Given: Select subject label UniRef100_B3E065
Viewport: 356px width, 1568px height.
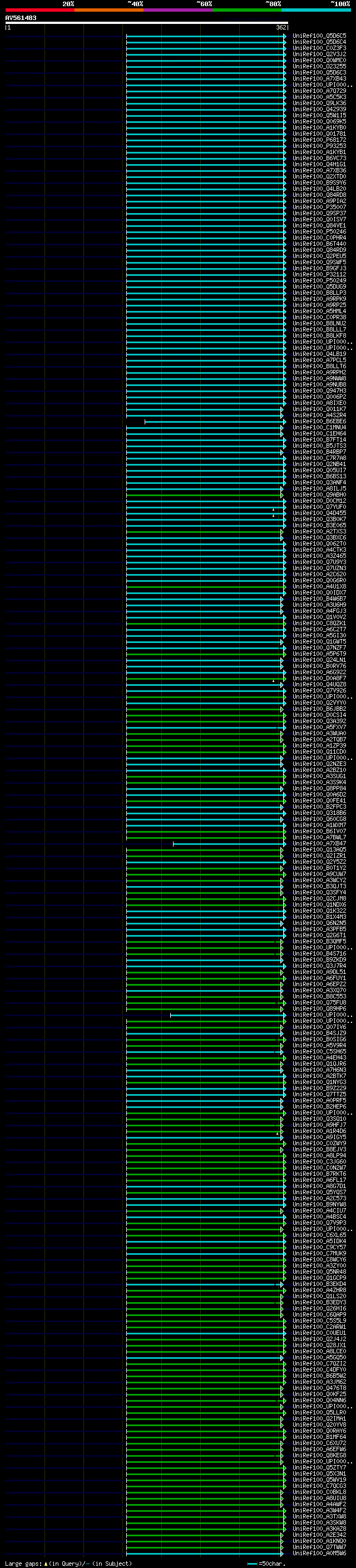Looking at the screenshot, I should point(319,525).
